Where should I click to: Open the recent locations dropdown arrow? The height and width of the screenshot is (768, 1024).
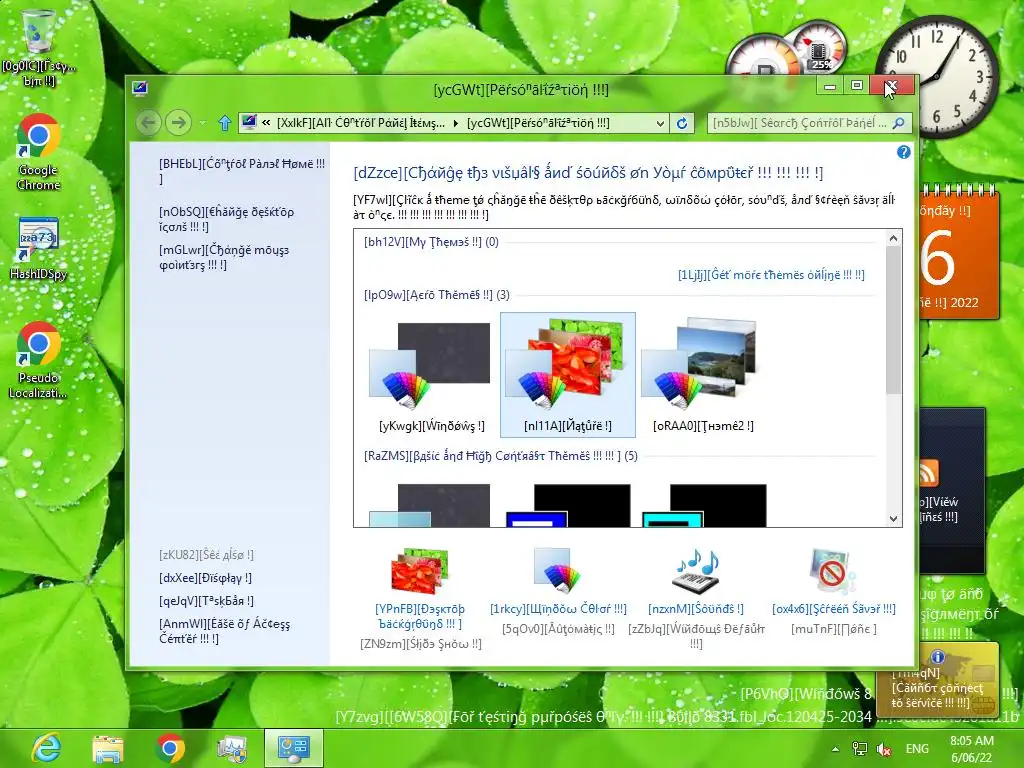pyautogui.click(x=202, y=123)
